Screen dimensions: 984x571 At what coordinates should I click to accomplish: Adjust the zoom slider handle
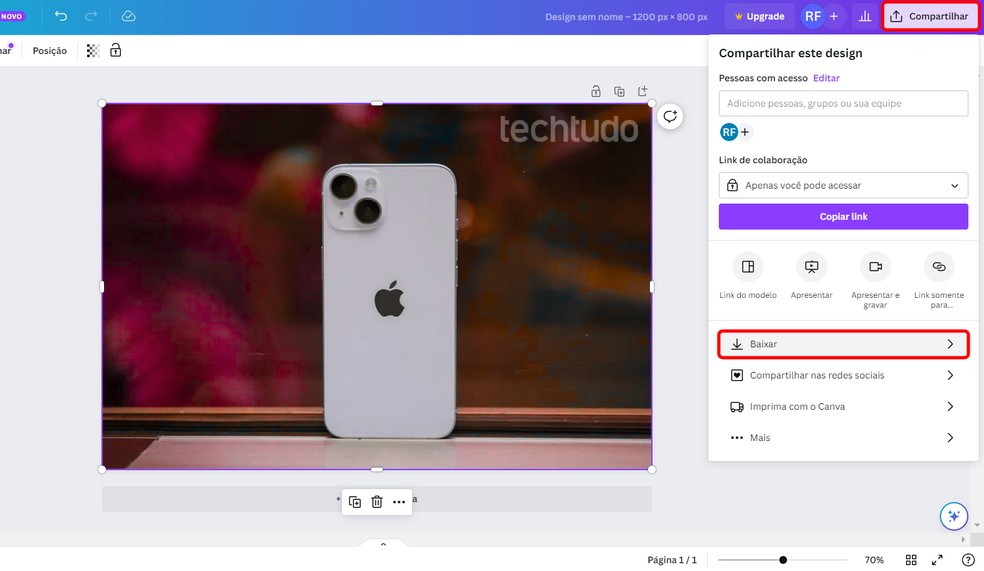click(x=783, y=560)
